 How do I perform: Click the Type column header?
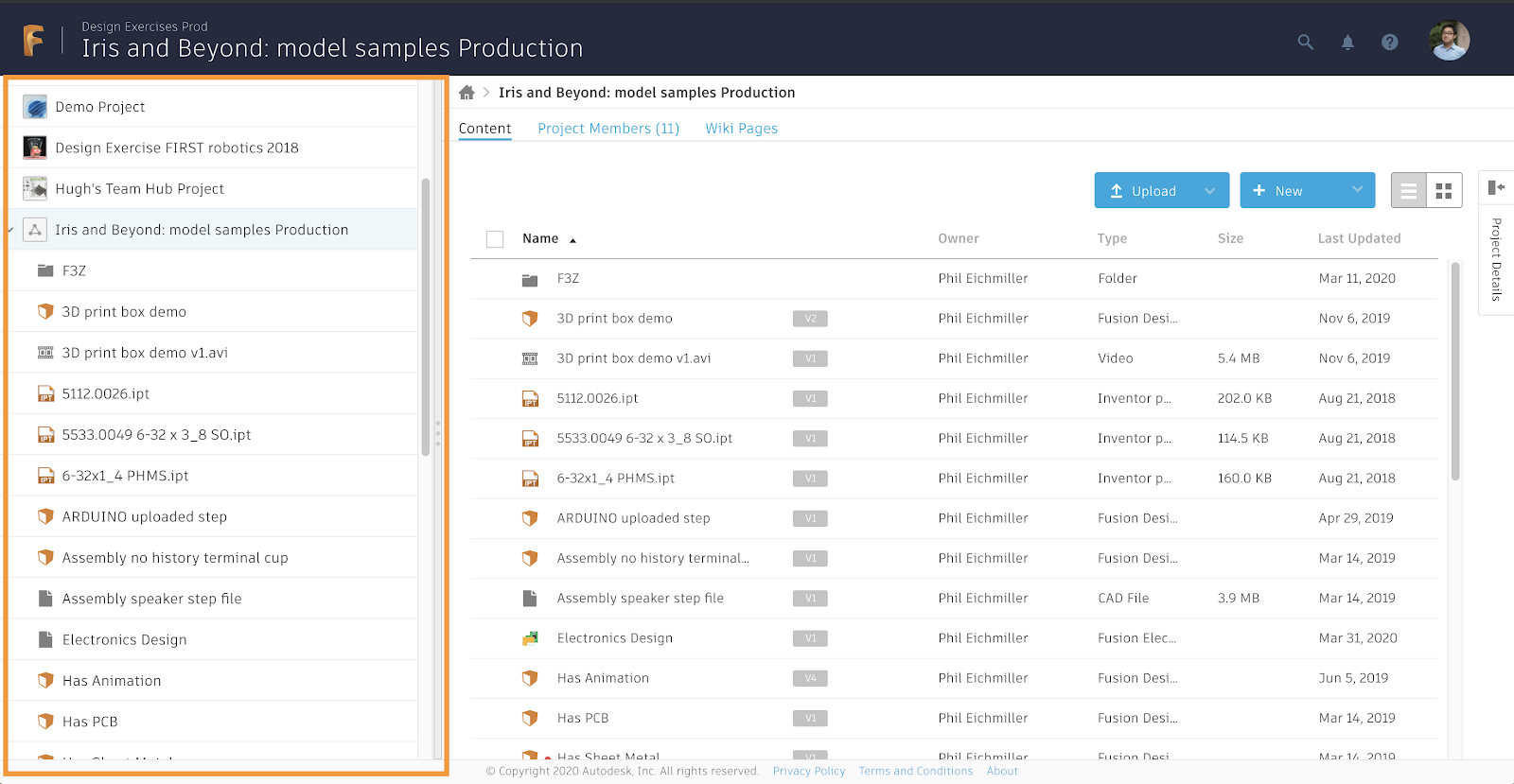1112,238
